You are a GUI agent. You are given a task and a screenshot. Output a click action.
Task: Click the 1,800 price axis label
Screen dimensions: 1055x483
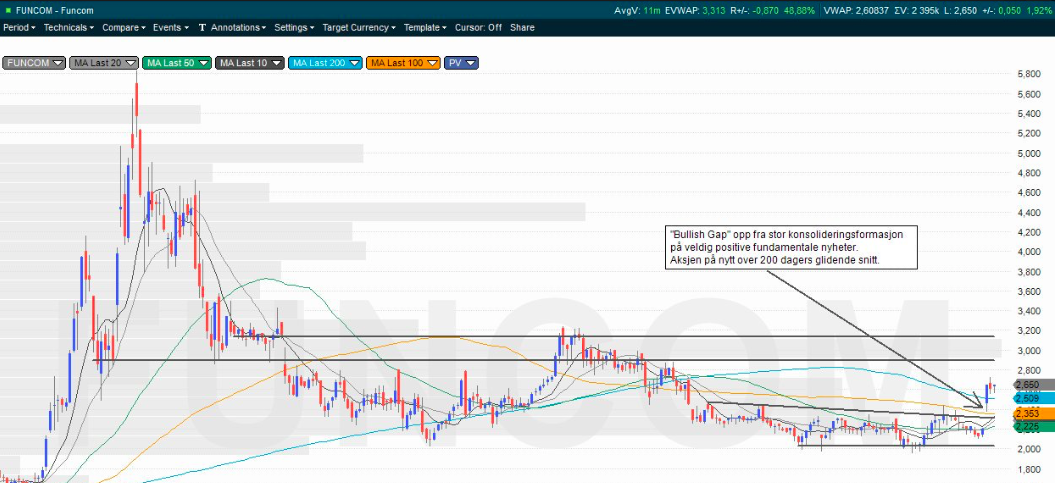point(1027,468)
